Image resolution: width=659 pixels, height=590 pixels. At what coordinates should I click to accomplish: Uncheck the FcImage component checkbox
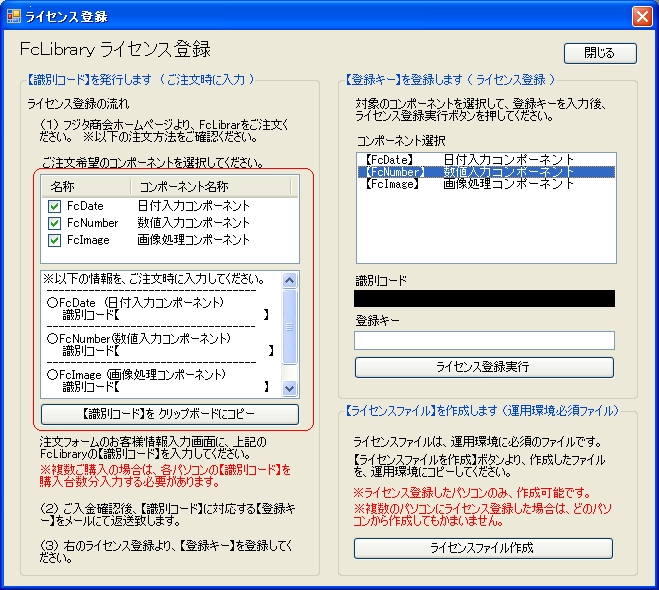[54, 240]
